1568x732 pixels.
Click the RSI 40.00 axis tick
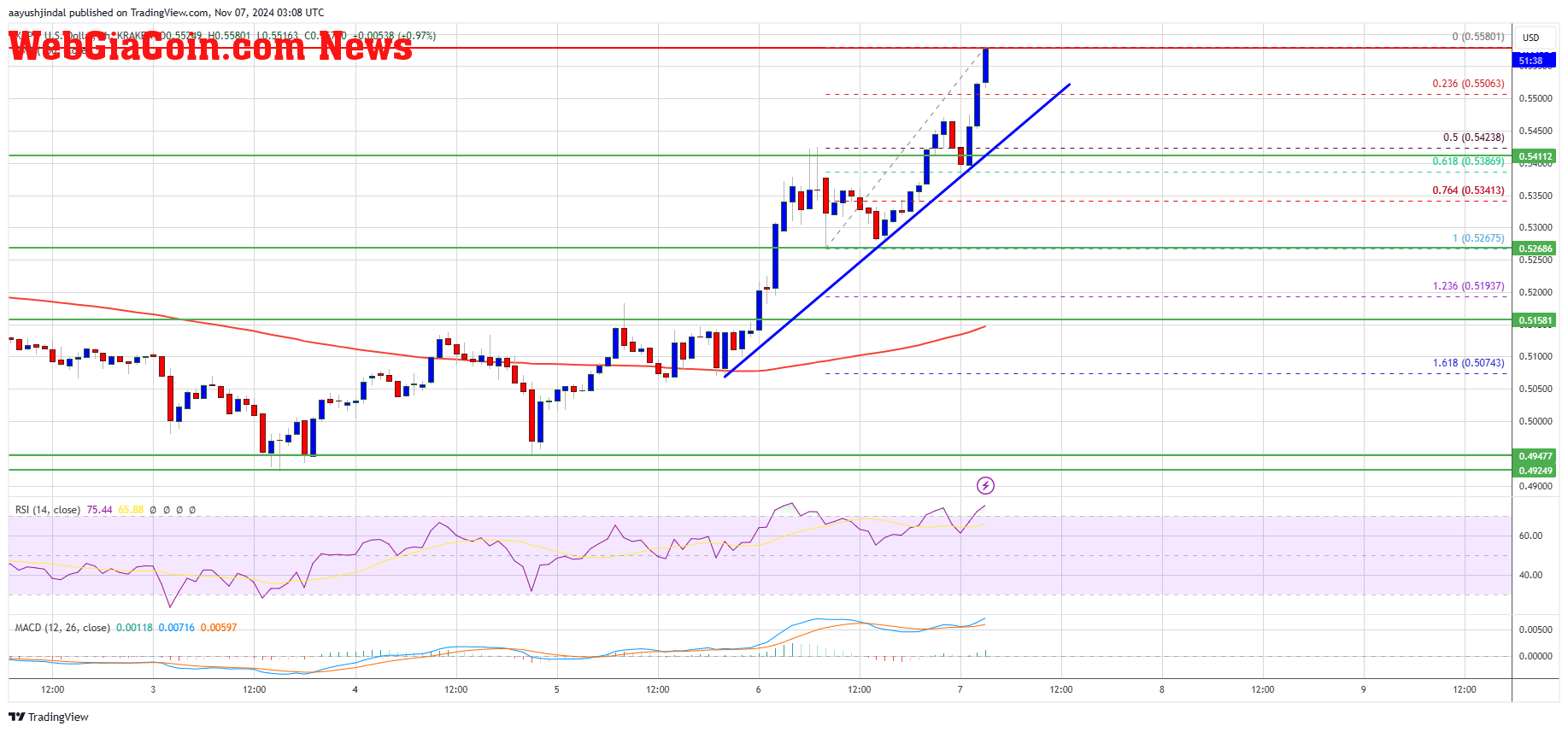tap(1530, 576)
